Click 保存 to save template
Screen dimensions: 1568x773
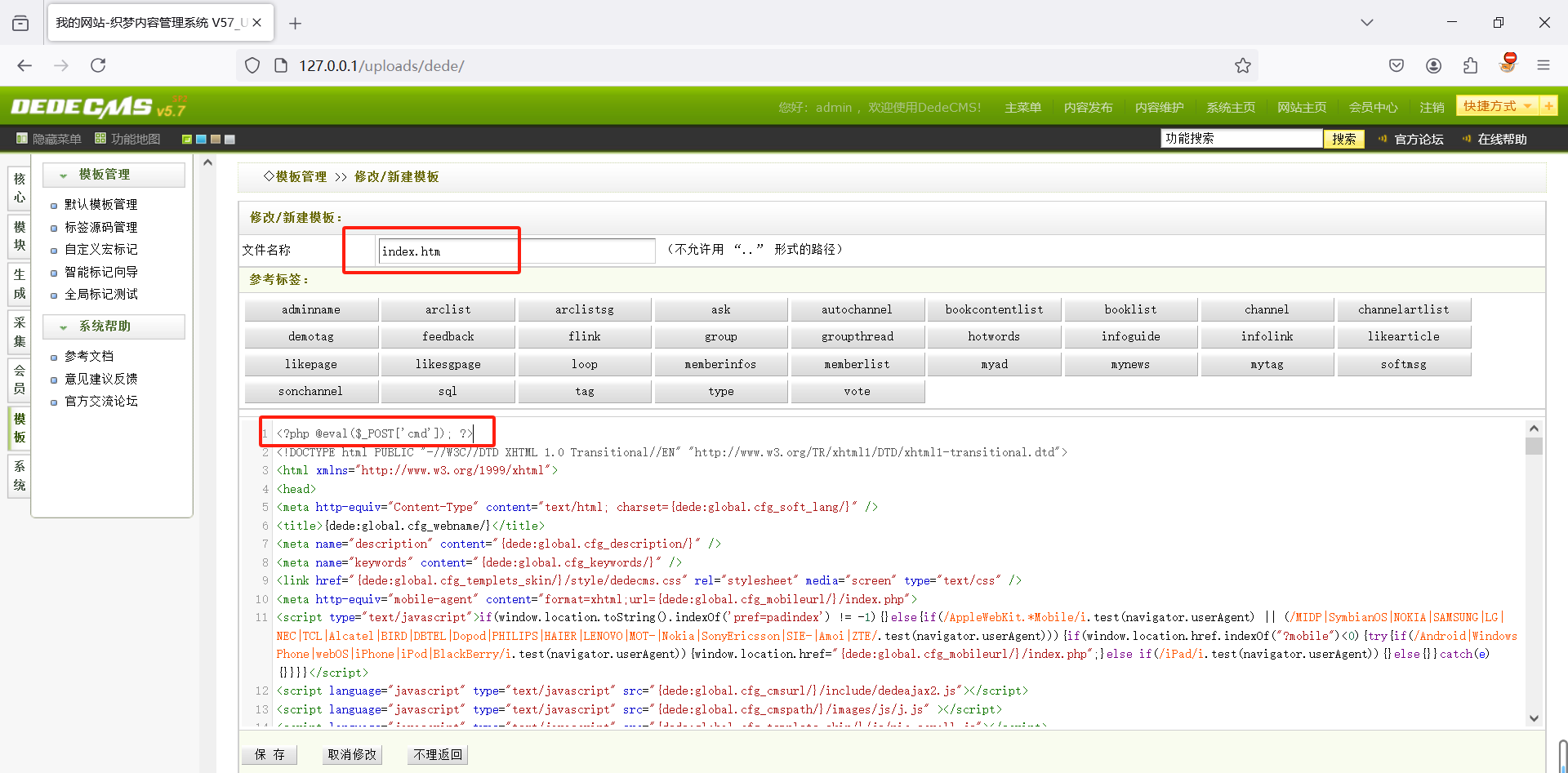click(269, 754)
